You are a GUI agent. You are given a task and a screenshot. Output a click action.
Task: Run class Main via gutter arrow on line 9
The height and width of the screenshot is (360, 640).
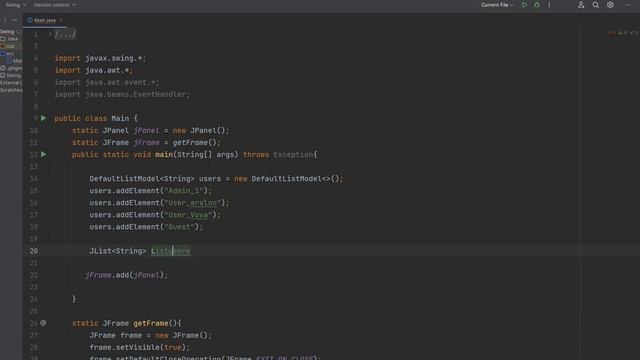tap(44, 118)
